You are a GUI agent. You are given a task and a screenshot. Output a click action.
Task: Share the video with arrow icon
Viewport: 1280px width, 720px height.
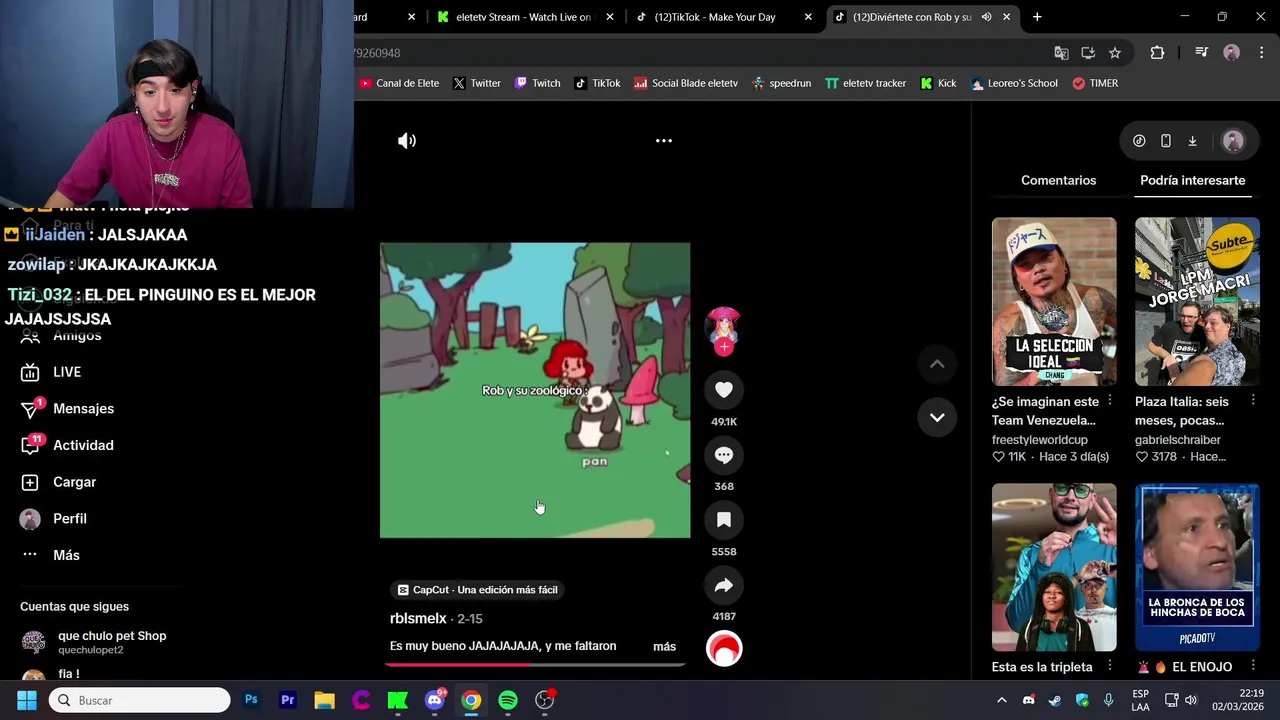[x=724, y=585]
